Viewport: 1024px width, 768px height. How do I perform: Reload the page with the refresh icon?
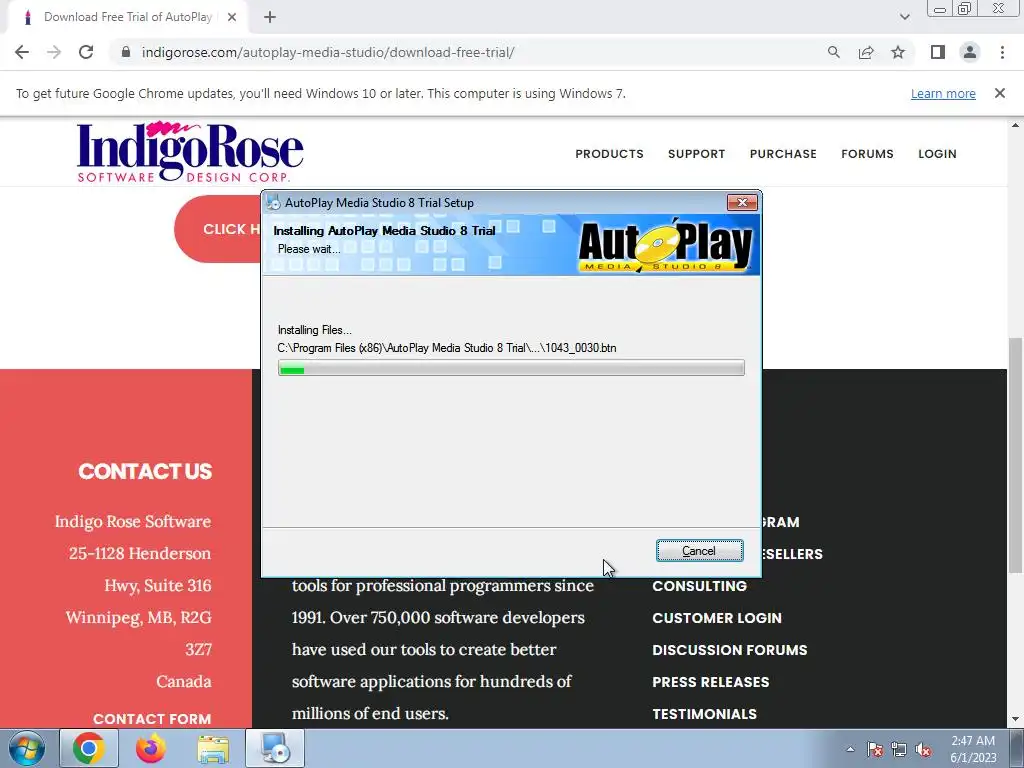tap(86, 52)
